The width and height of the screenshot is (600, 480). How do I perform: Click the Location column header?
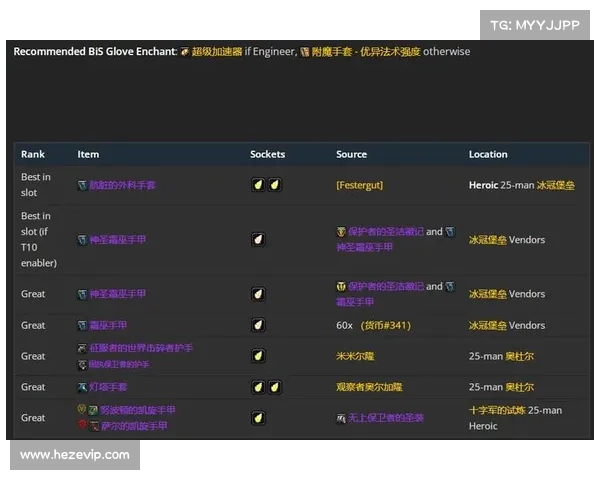488,154
